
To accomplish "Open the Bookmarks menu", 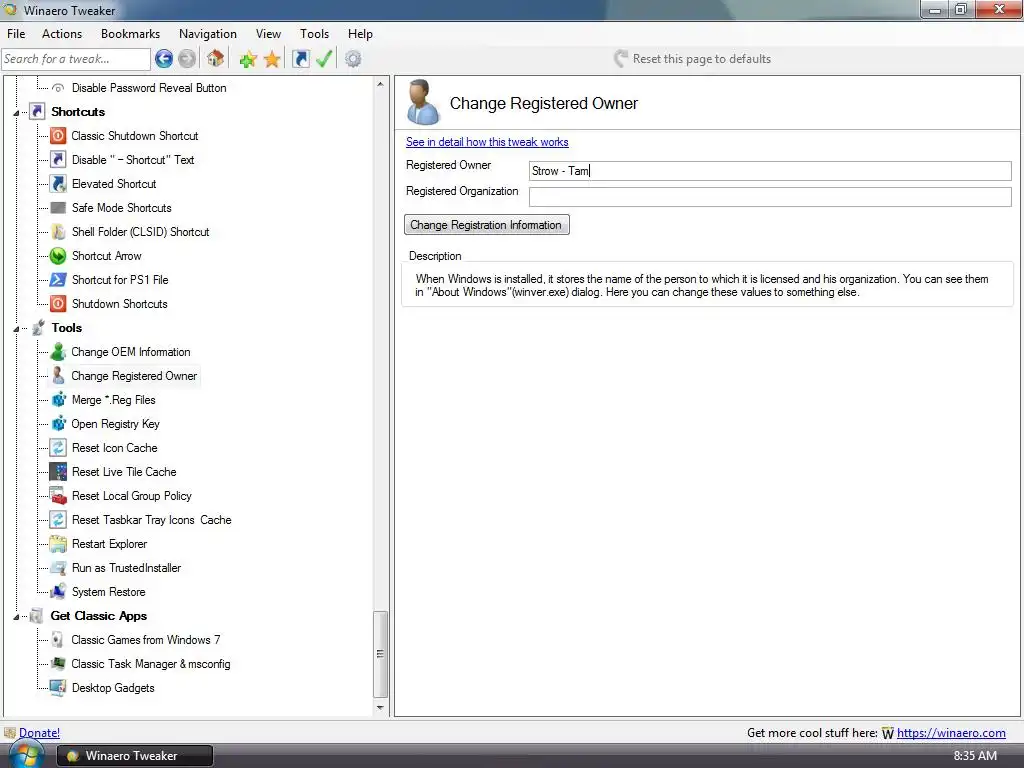I will tap(130, 34).
